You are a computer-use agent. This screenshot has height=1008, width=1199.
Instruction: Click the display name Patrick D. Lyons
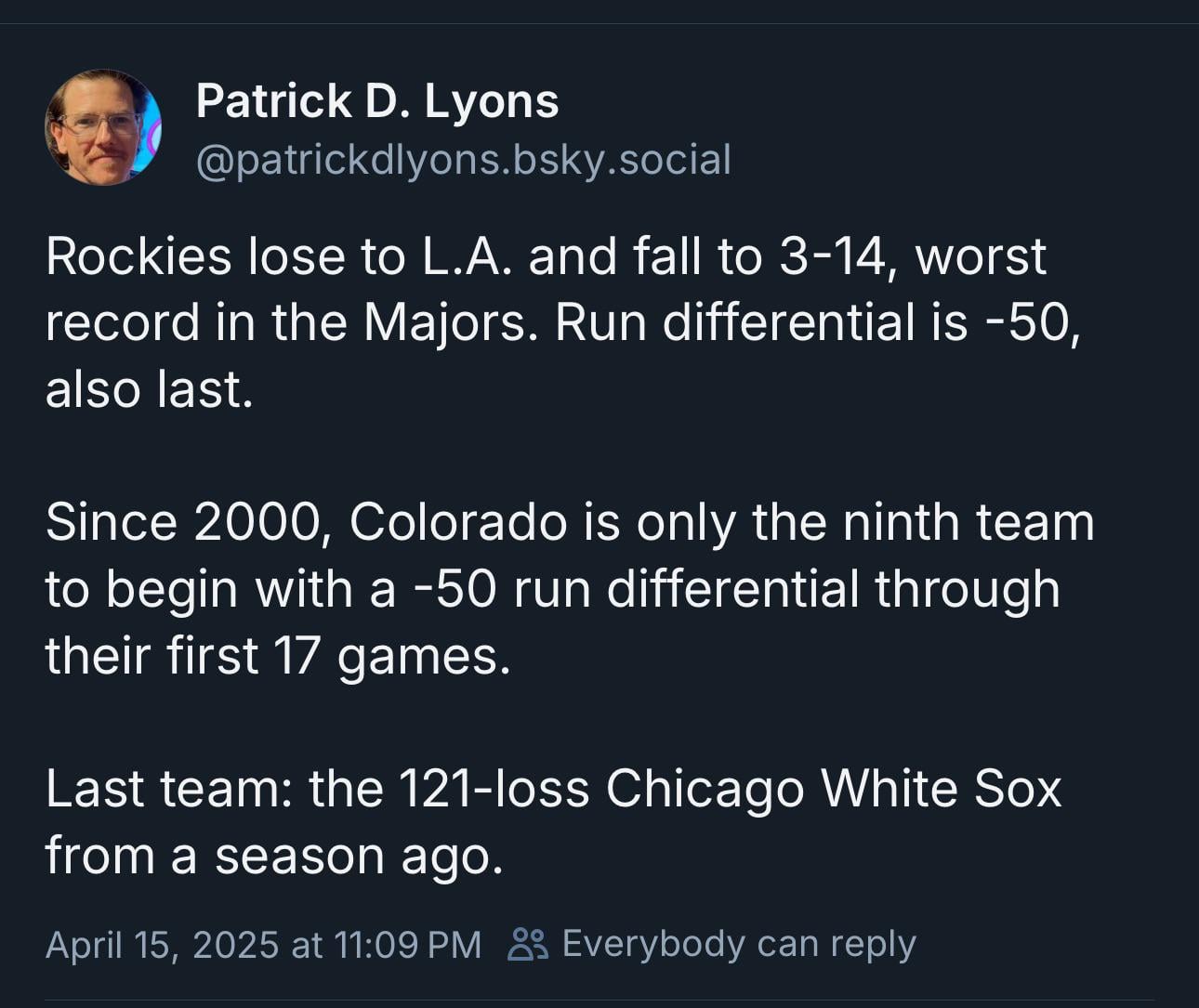377,100
